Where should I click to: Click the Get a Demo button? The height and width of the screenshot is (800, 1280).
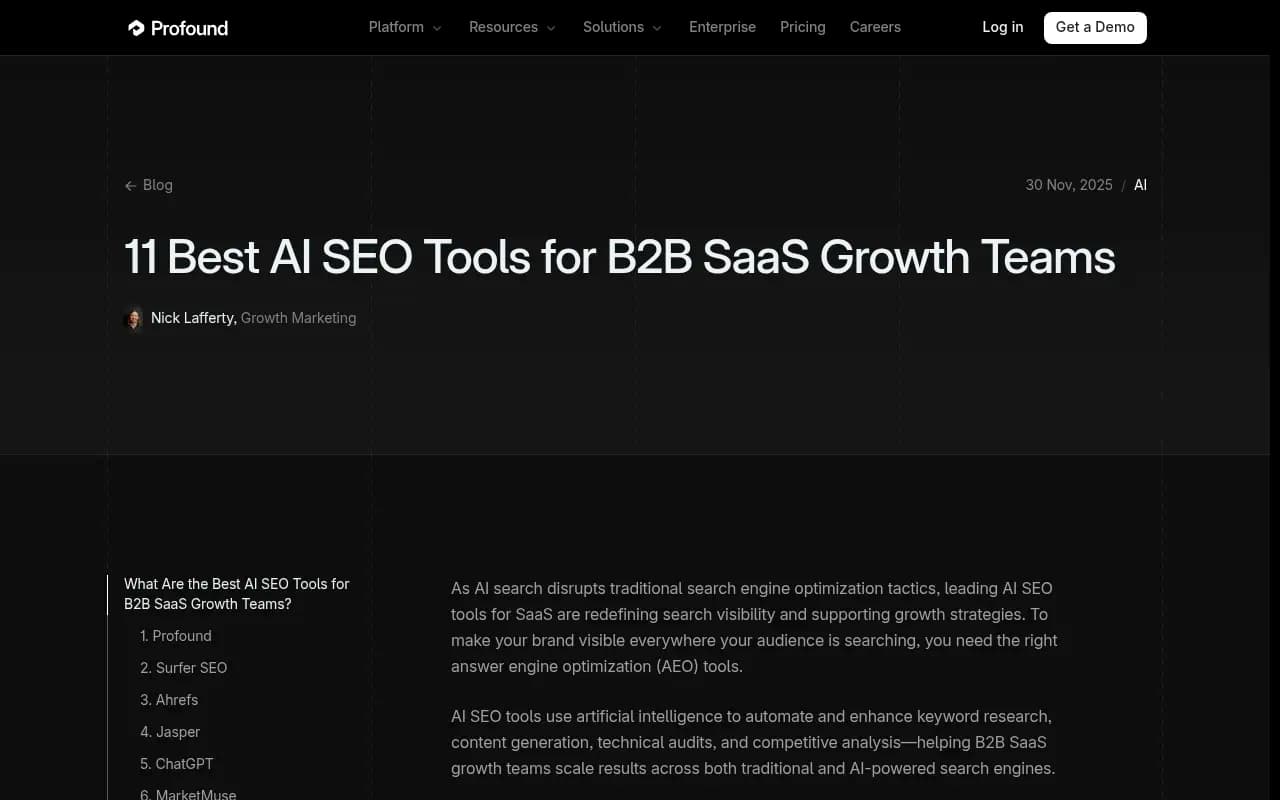coord(1095,27)
